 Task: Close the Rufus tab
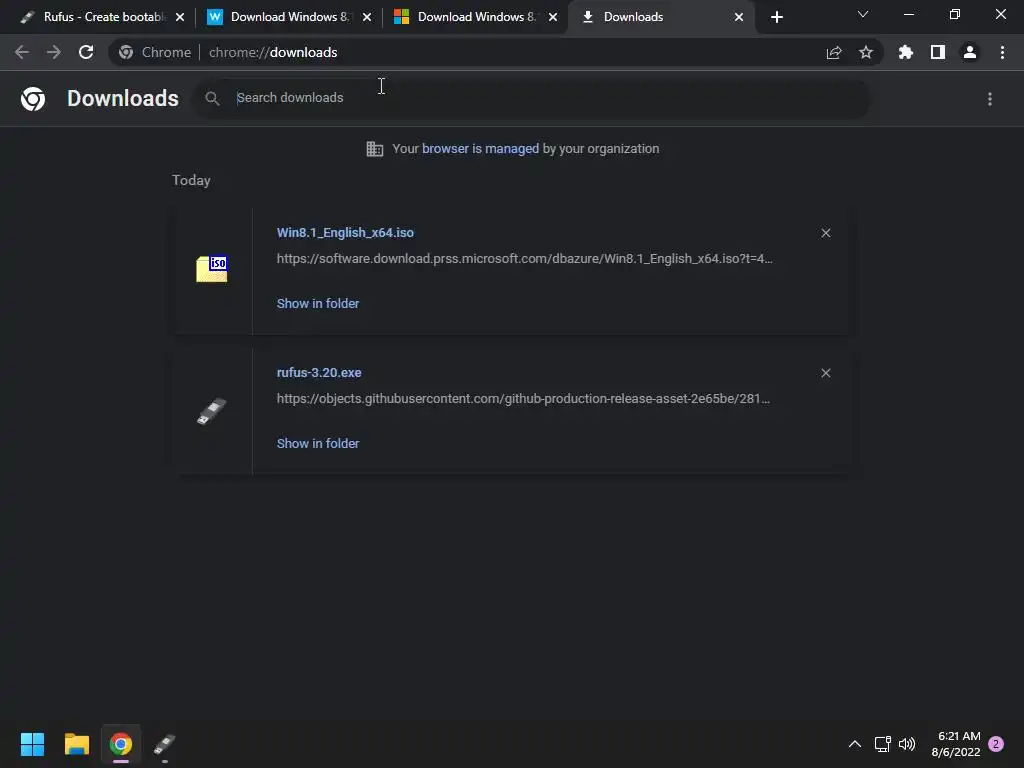(x=180, y=18)
